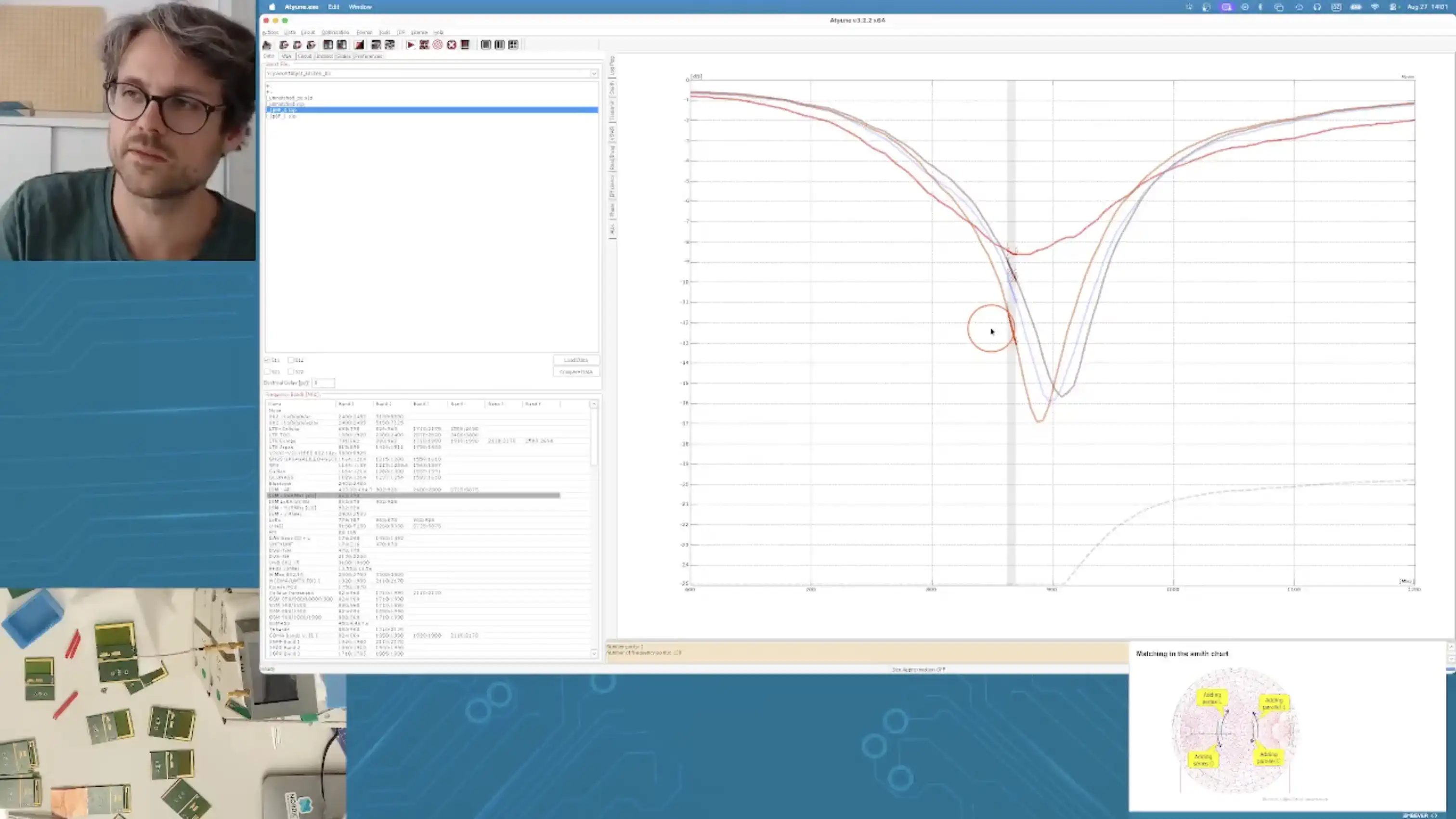This screenshot has width=1456, height=819.
Task: Click the red circle X stop icon
Action: coord(452,45)
